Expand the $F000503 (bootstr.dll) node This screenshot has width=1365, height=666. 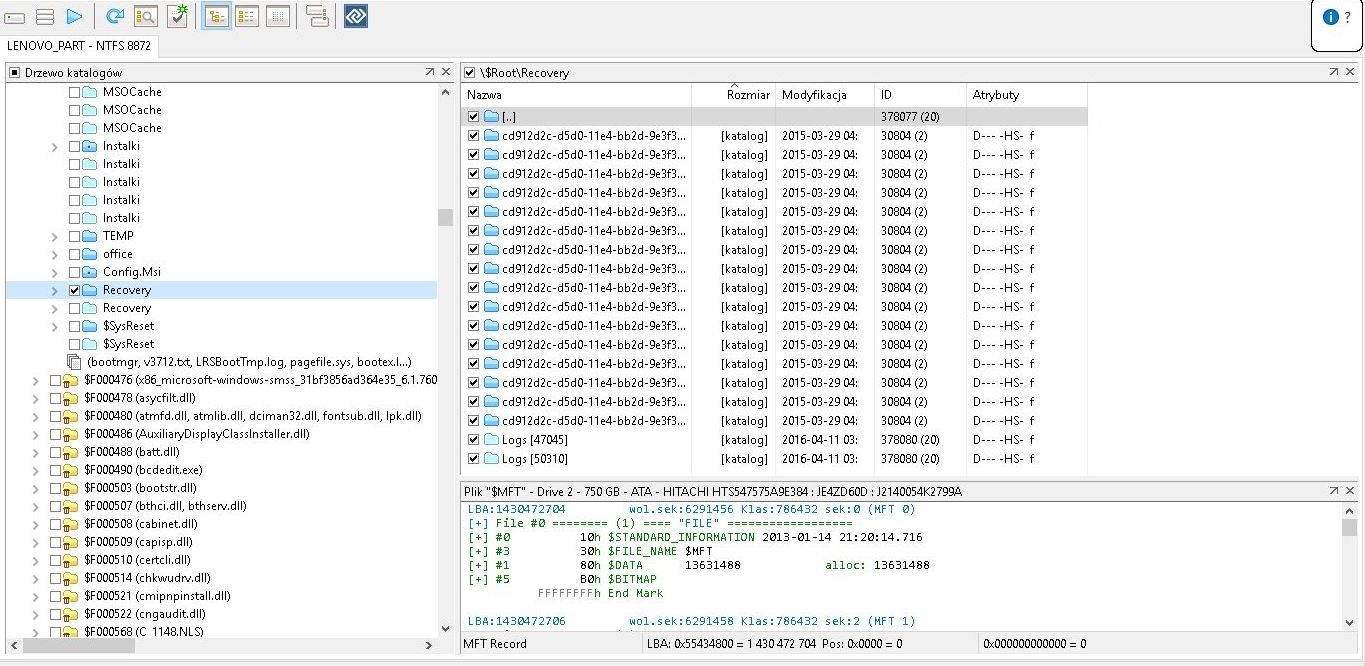(37, 488)
